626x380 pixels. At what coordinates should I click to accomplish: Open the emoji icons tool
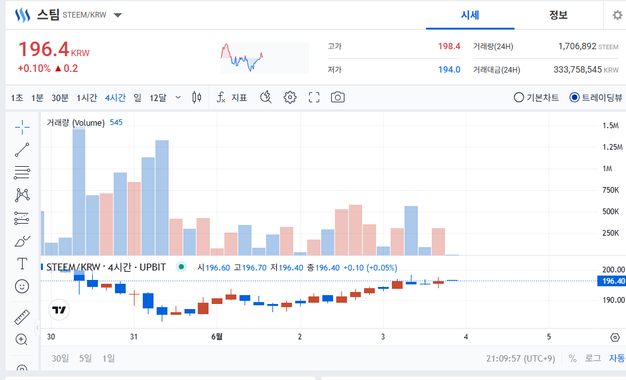coord(22,286)
